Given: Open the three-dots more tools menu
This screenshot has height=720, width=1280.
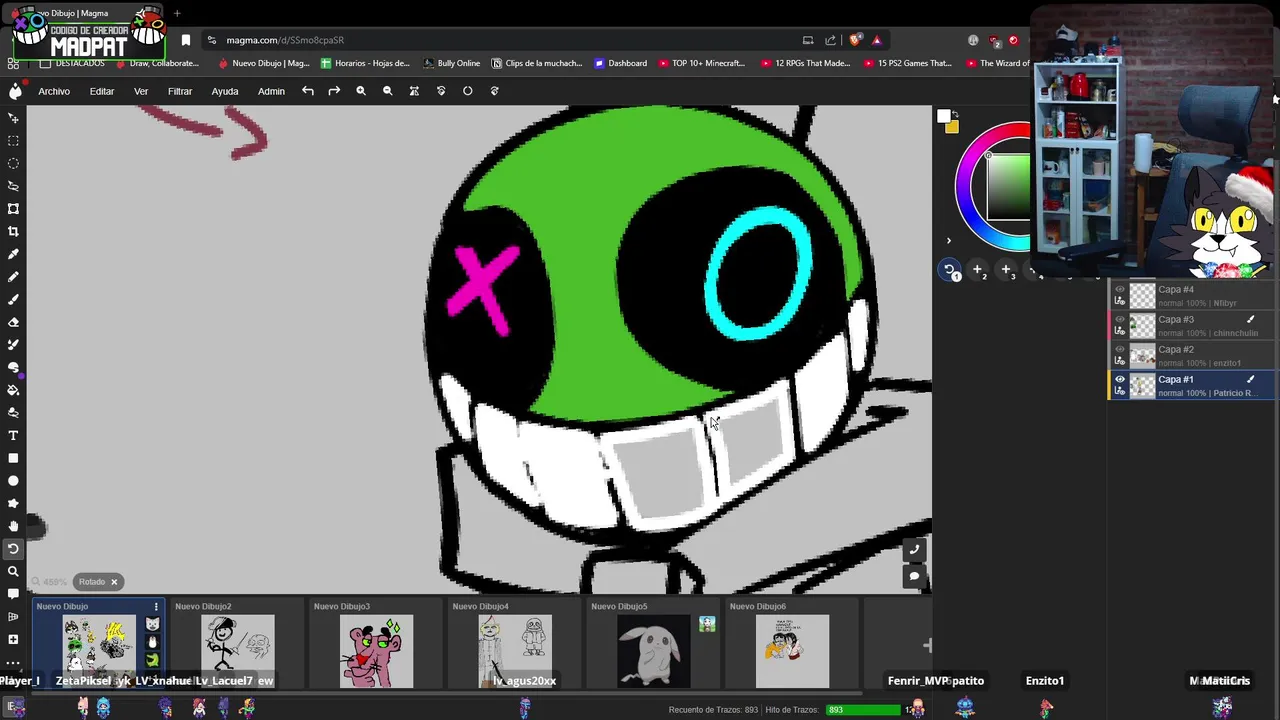Looking at the screenshot, I should 13,662.
